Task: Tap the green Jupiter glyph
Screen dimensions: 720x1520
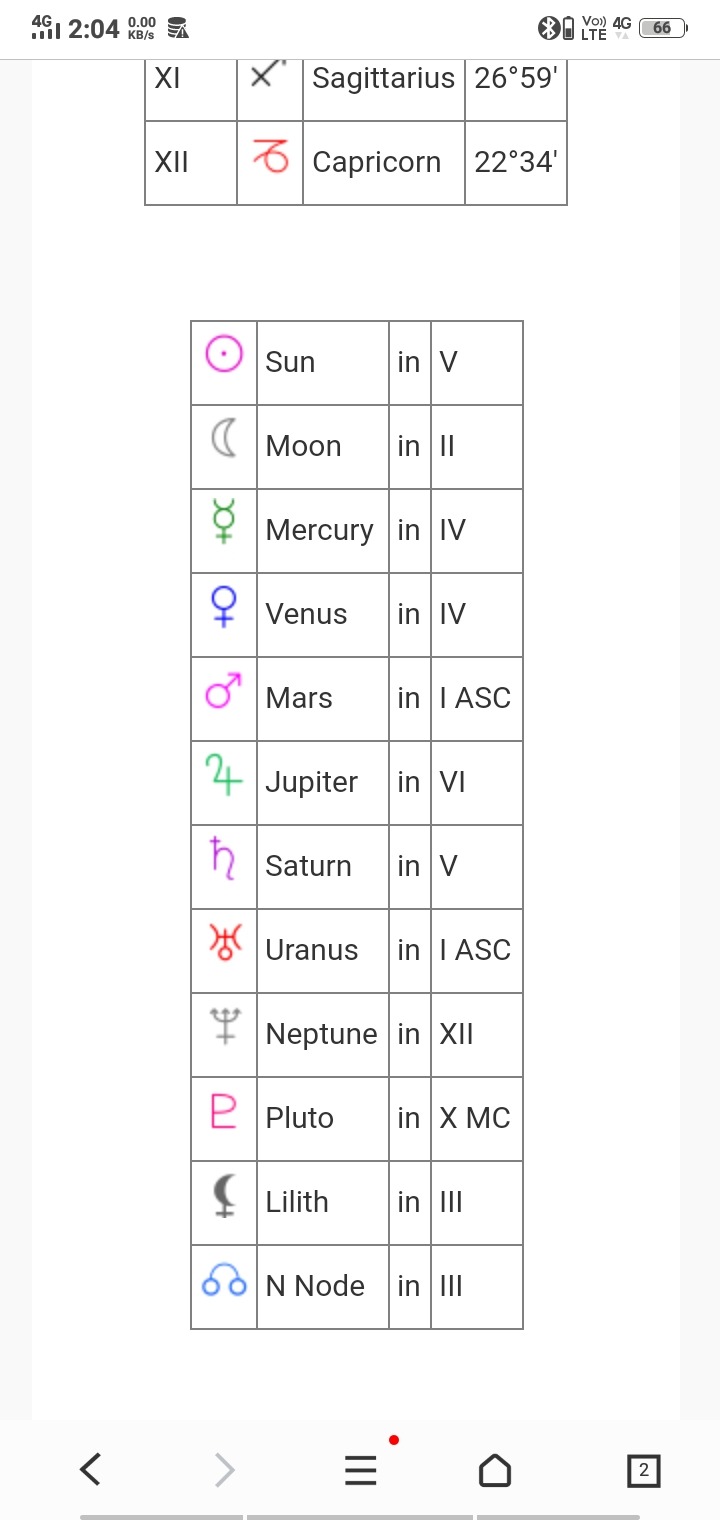Action: pyautogui.click(x=224, y=774)
